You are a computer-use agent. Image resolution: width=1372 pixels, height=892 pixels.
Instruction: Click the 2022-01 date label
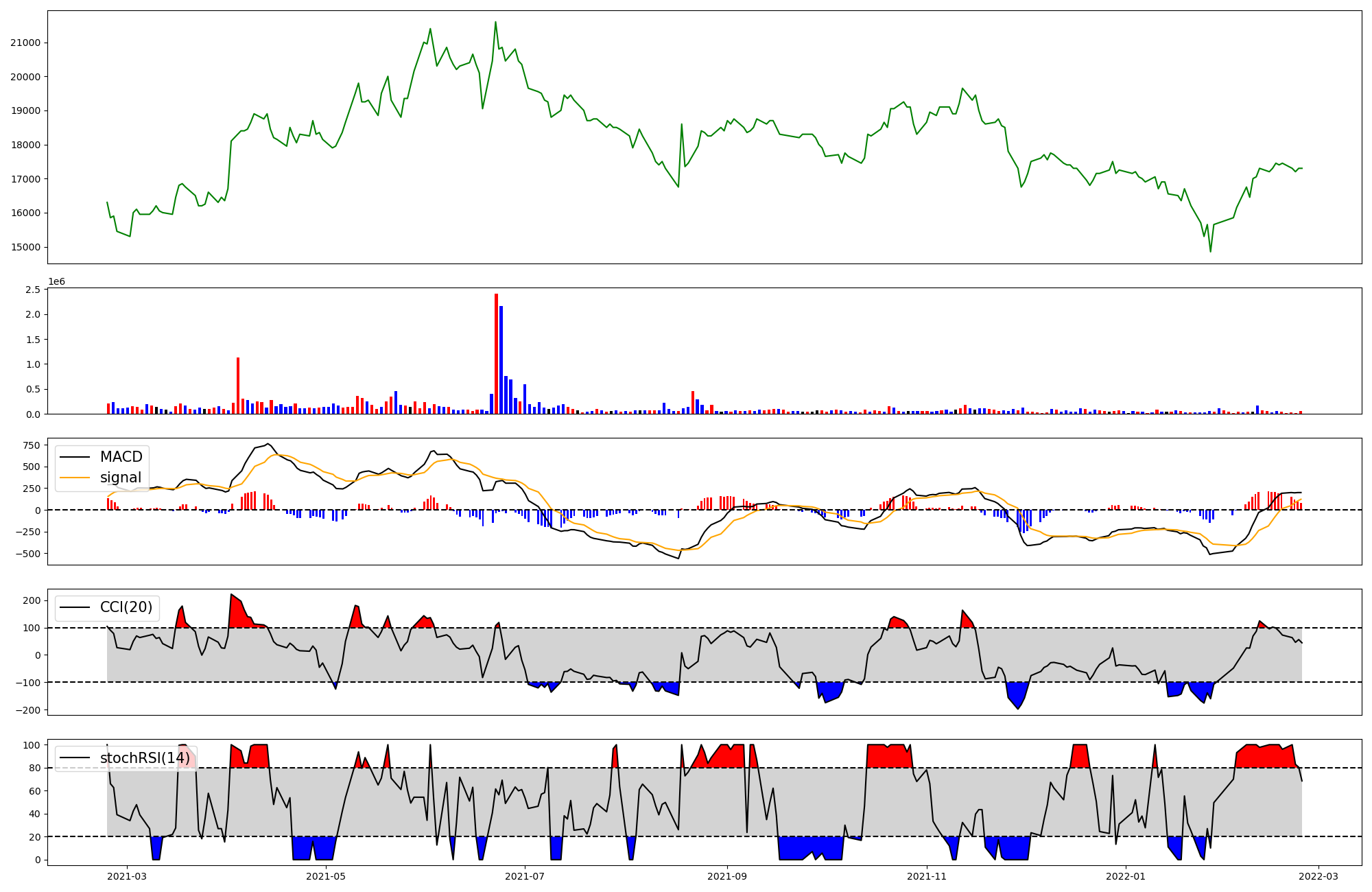click(x=1126, y=876)
